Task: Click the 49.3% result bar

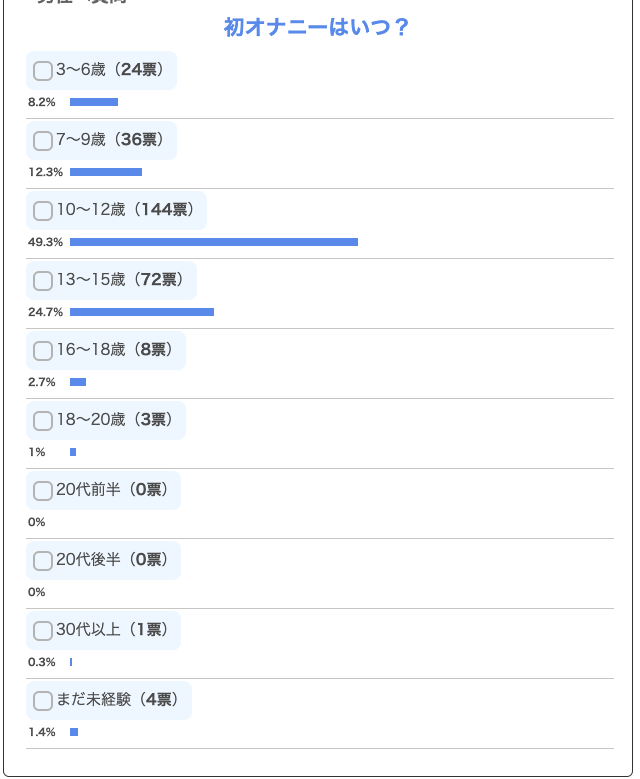Action: coord(214,242)
